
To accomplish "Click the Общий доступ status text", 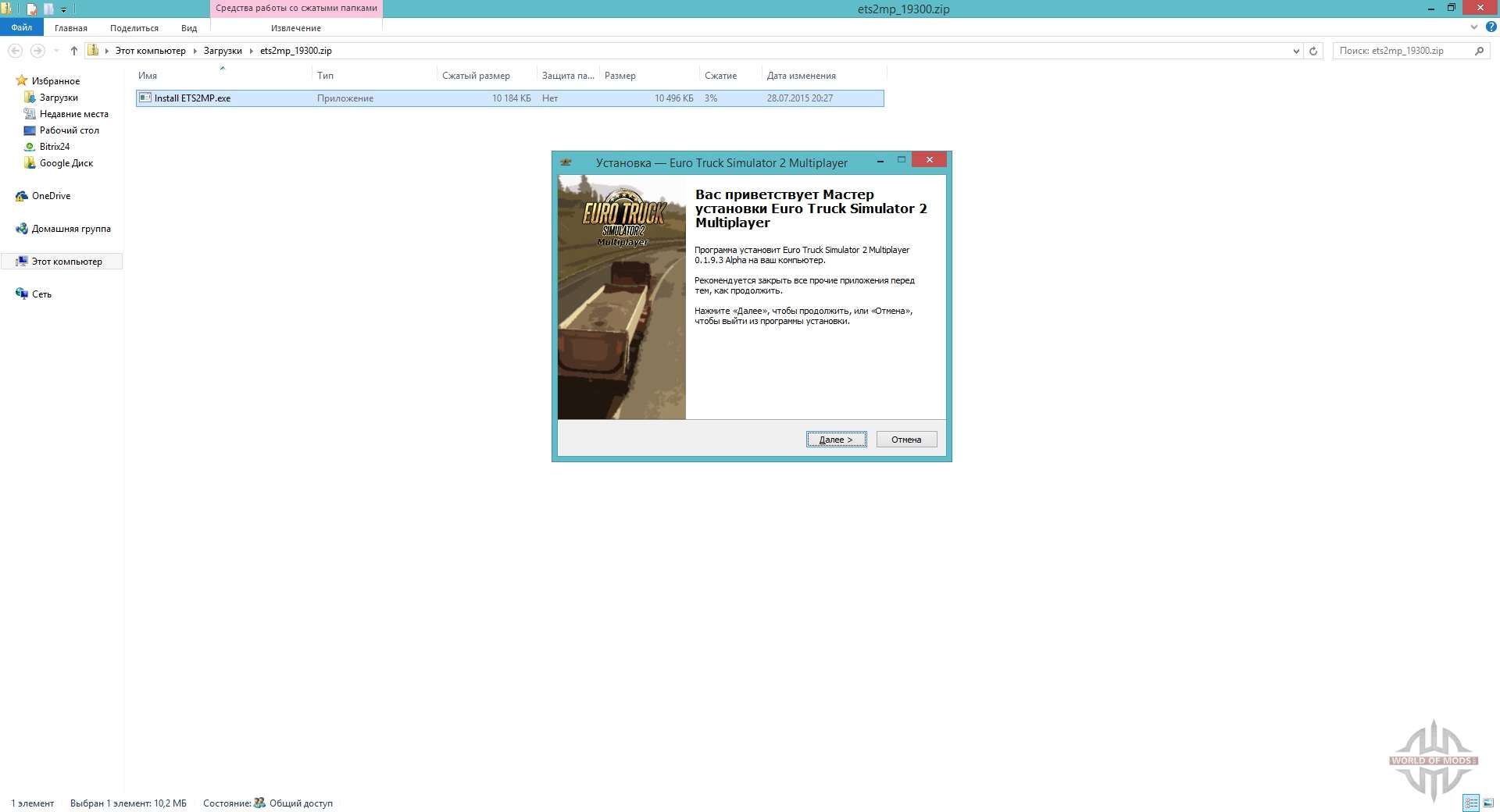I will pos(301,803).
